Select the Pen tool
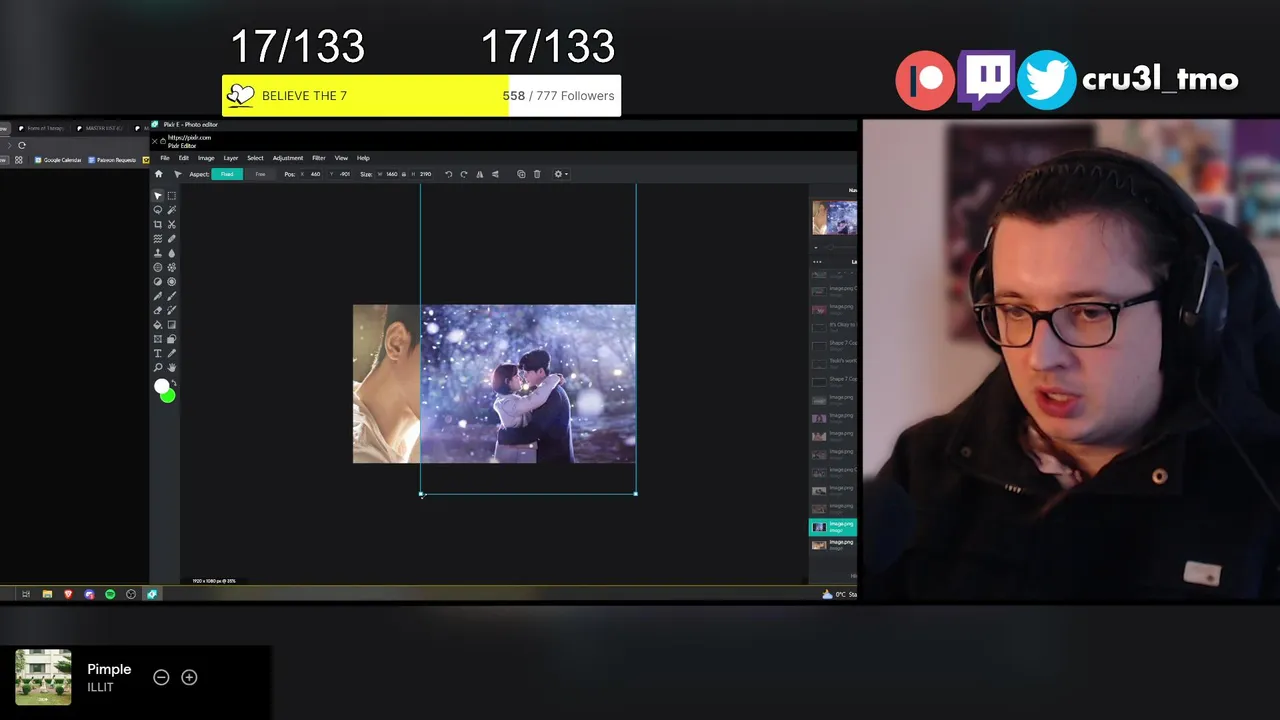This screenshot has height=720, width=1280. pos(157,296)
